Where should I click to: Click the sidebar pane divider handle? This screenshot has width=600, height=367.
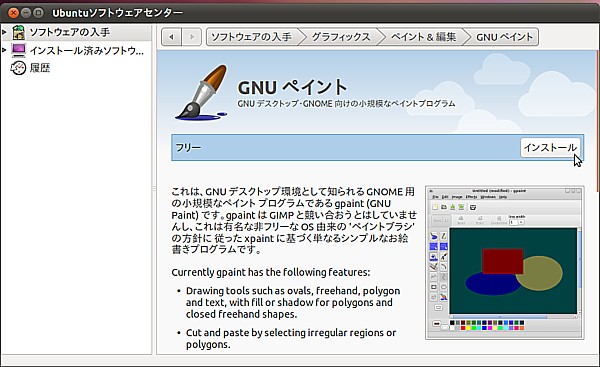[x=154, y=189]
